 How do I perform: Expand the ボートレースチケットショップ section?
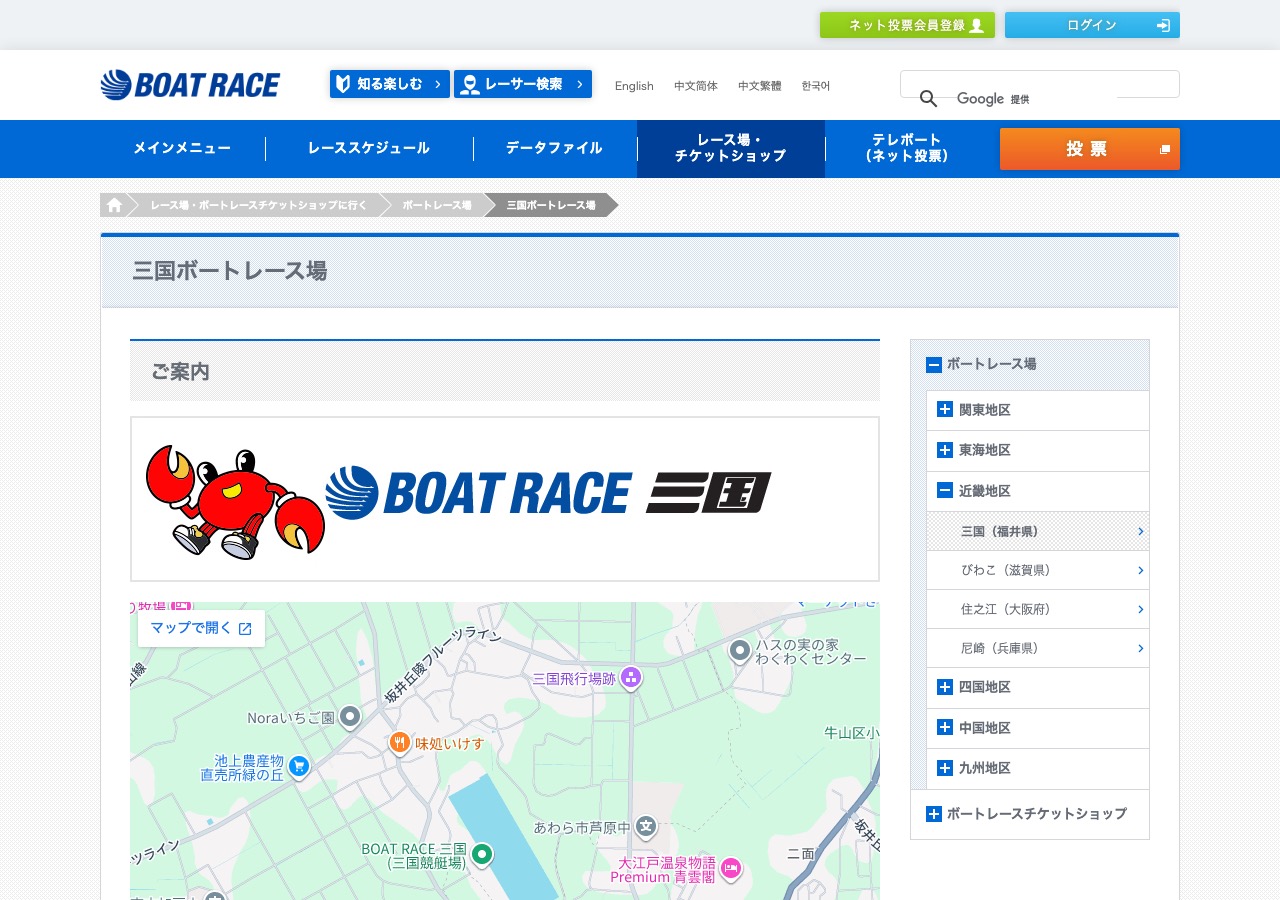point(934,814)
